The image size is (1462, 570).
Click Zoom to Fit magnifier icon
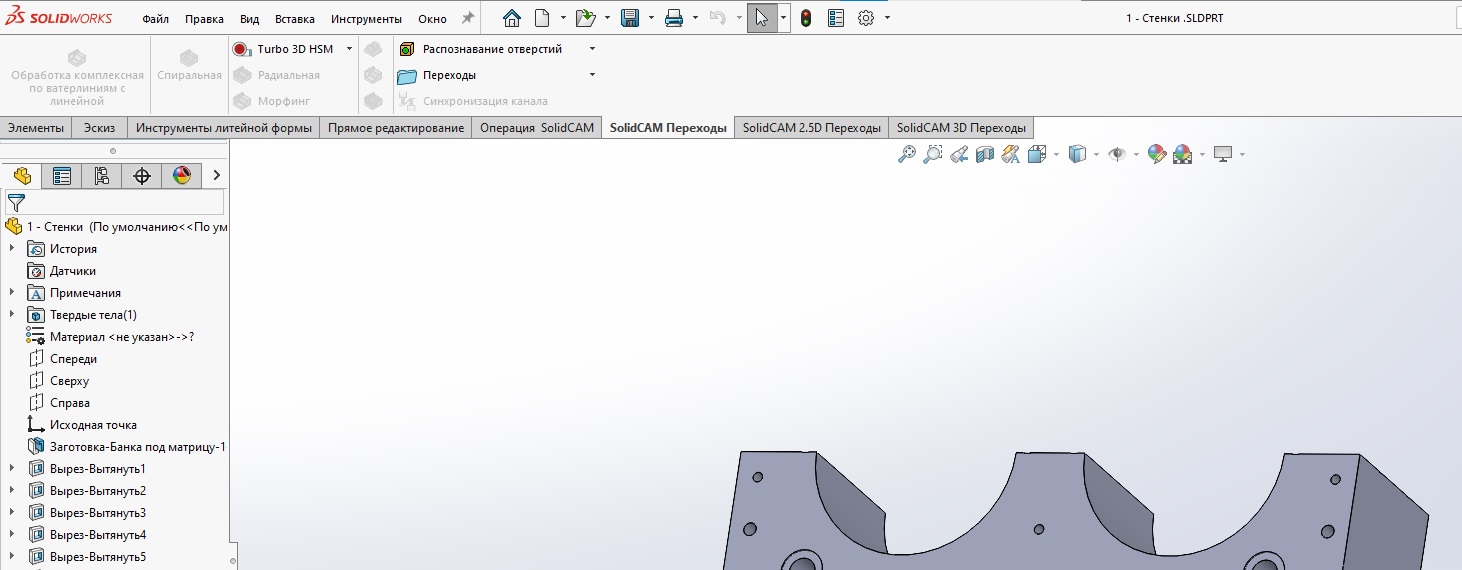[907, 154]
